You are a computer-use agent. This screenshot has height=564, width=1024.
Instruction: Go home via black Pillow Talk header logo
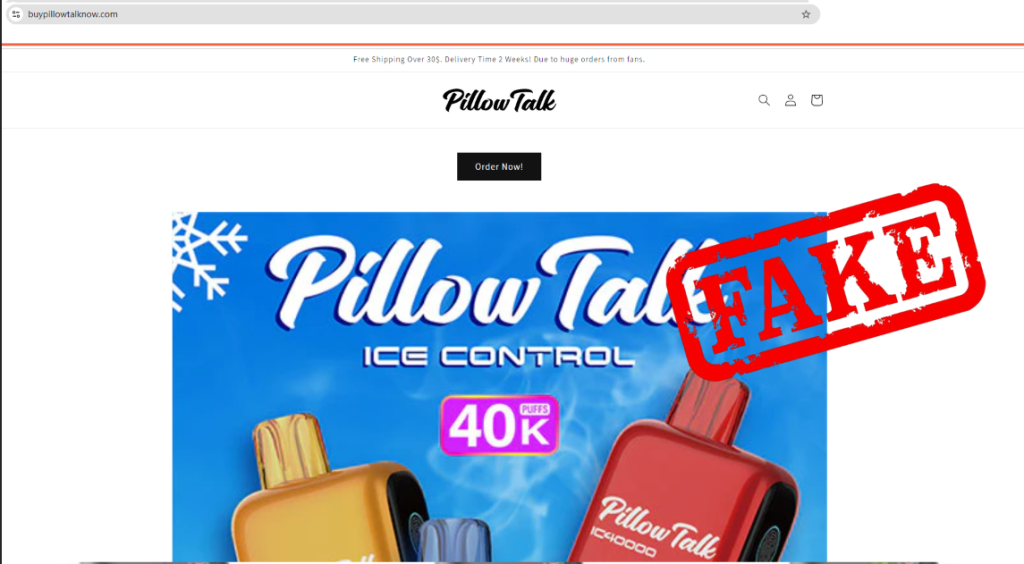tap(499, 101)
